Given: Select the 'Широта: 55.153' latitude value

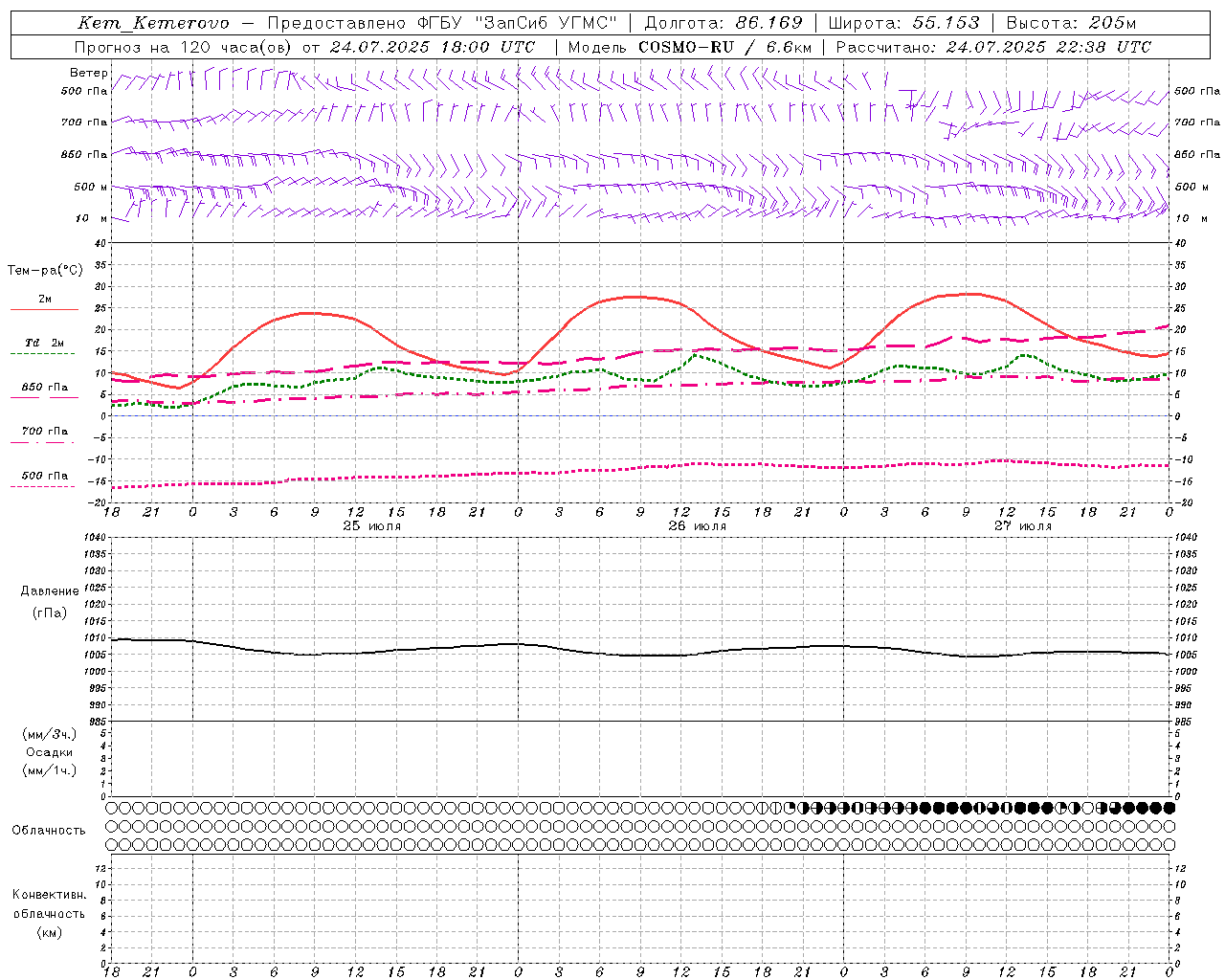Looking at the screenshot, I should click(904, 23).
